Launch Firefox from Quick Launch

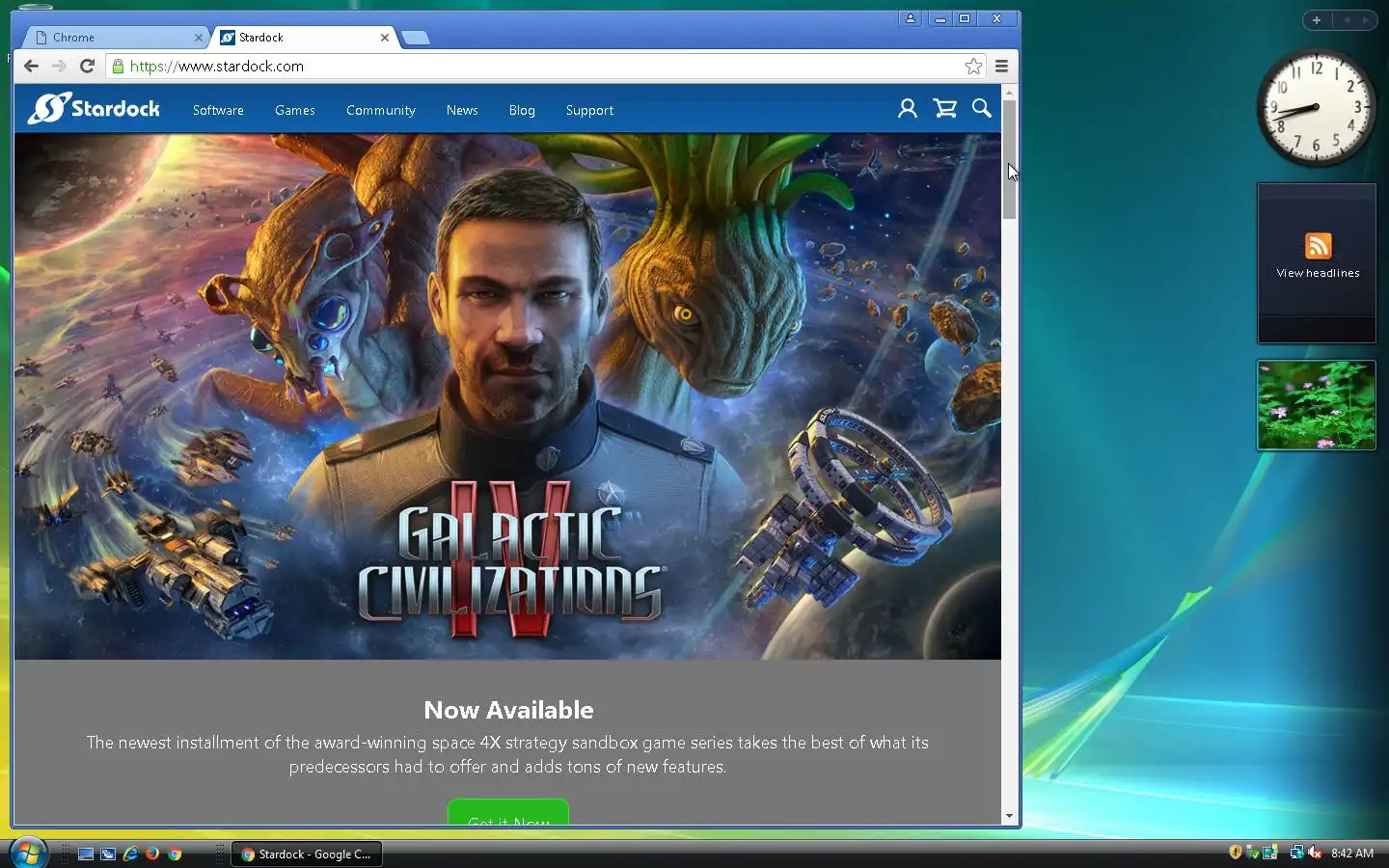click(152, 854)
